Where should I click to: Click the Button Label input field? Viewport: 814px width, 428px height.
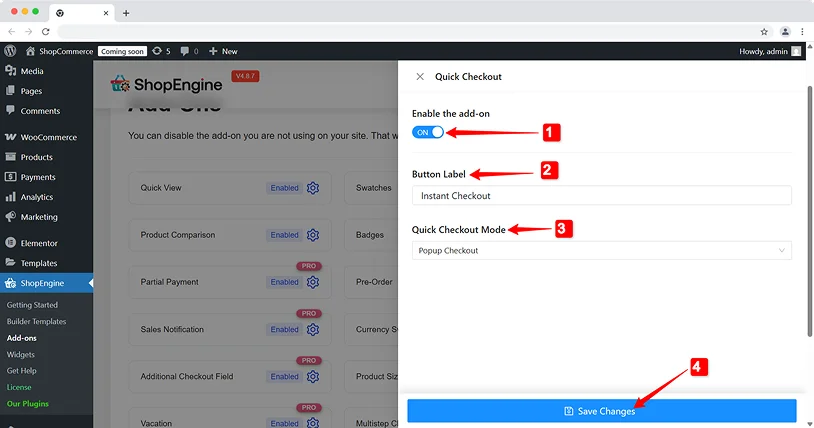602,195
